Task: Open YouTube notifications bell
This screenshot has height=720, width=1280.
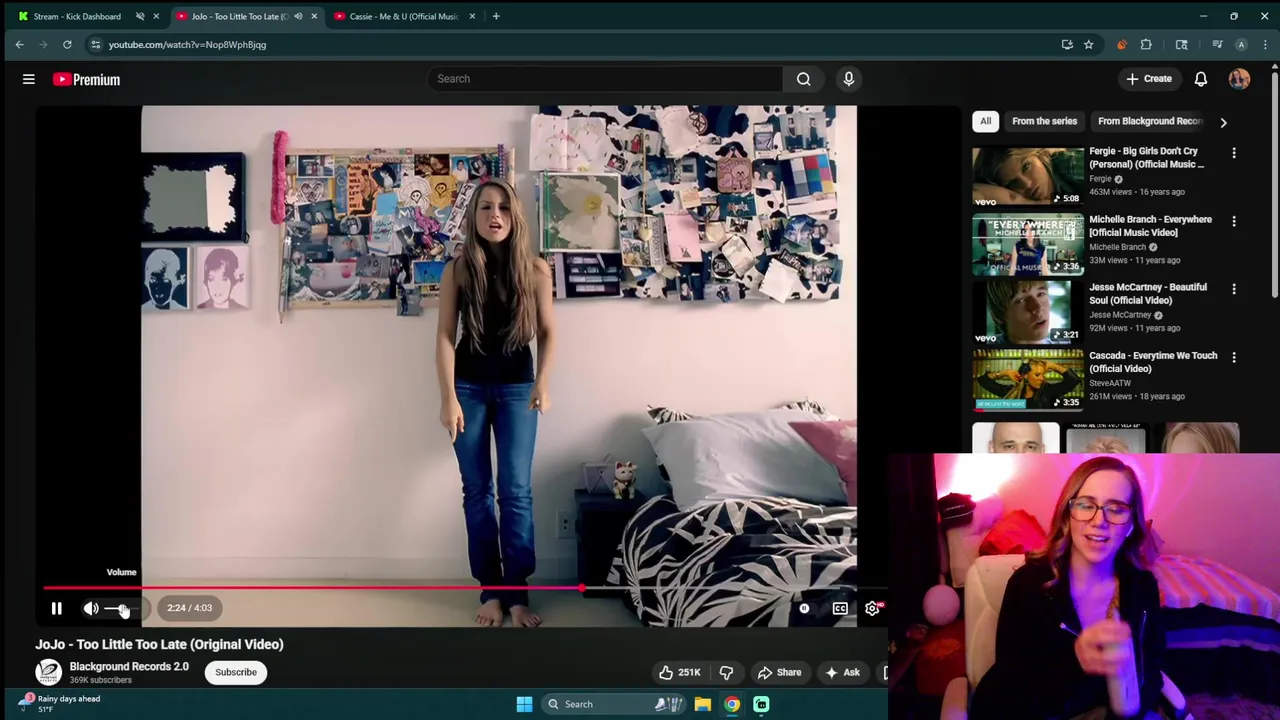Action: [1201, 79]
